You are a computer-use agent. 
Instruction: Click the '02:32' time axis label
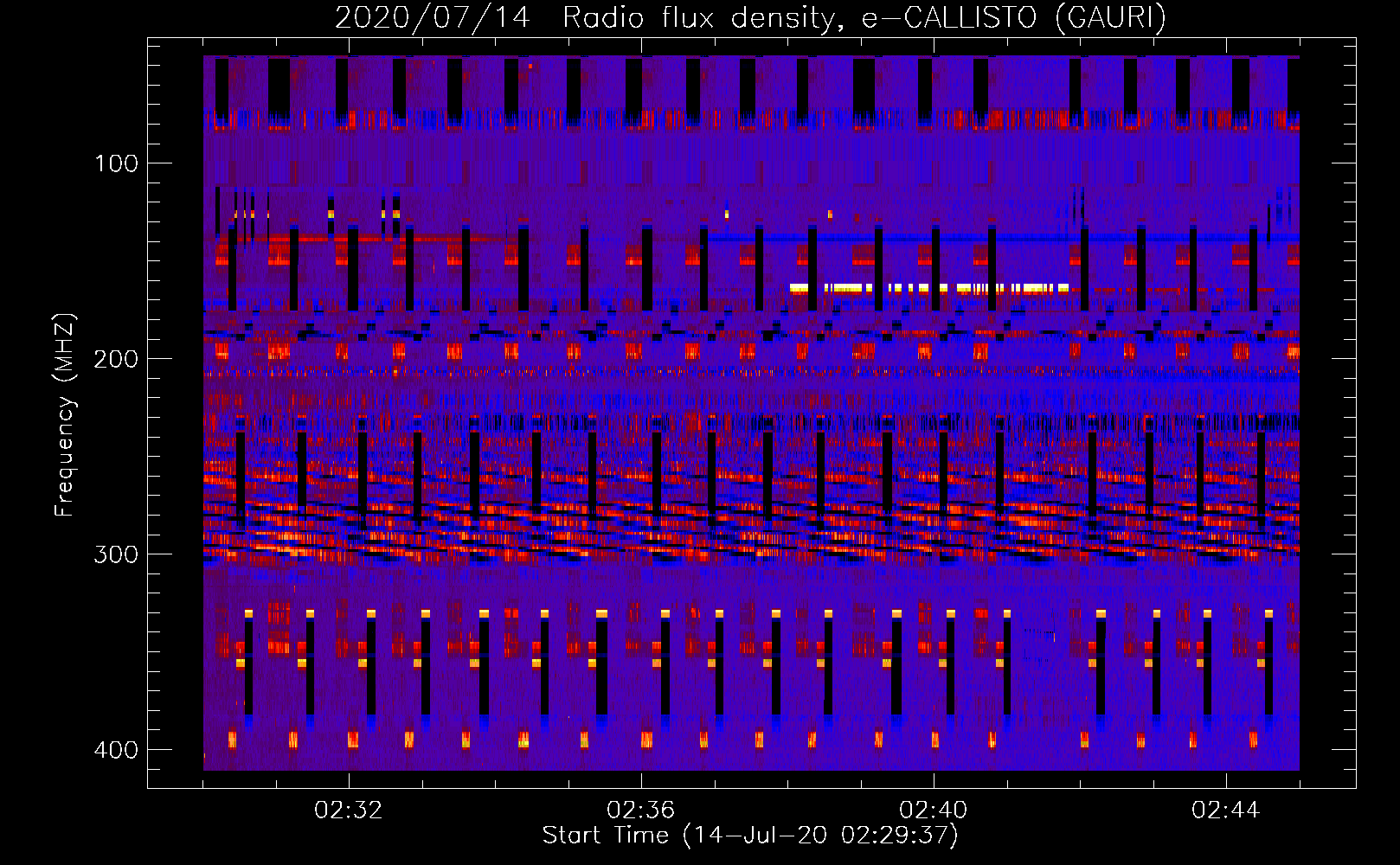click(348, 811)
